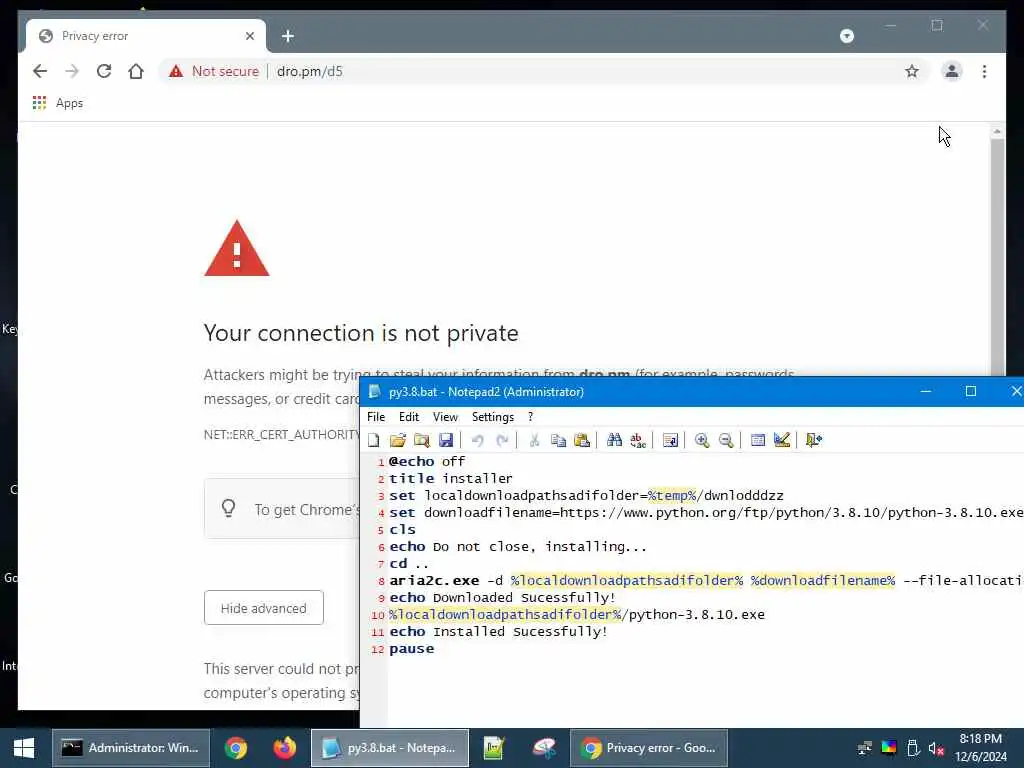1024x768 pixels.
Task: Open the Edit menu in Notepad2
Action: click(409, 417)
